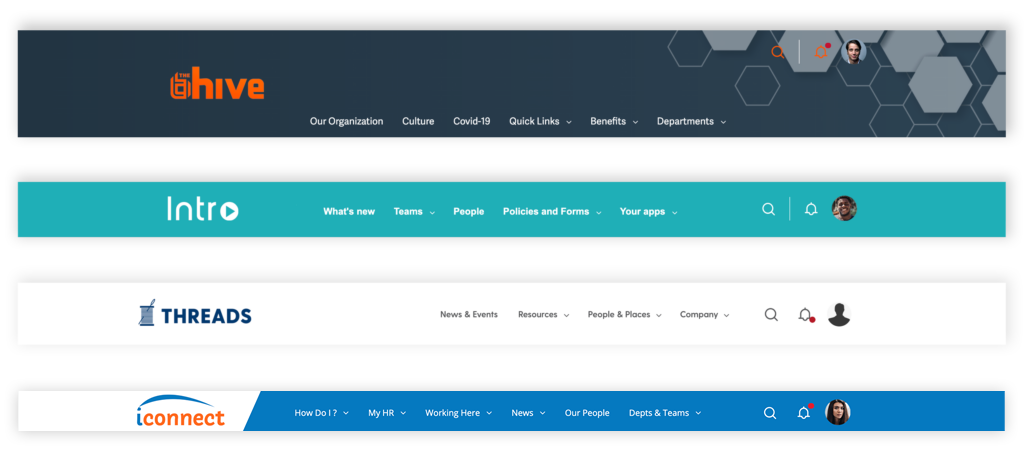This screenshot has width=1024, height=467.
Task: Expand the Company dropdown
Action: click(705, 315)
